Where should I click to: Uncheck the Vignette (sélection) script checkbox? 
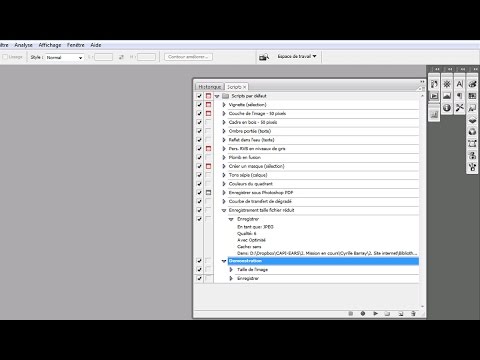click(x=199, y=105)
